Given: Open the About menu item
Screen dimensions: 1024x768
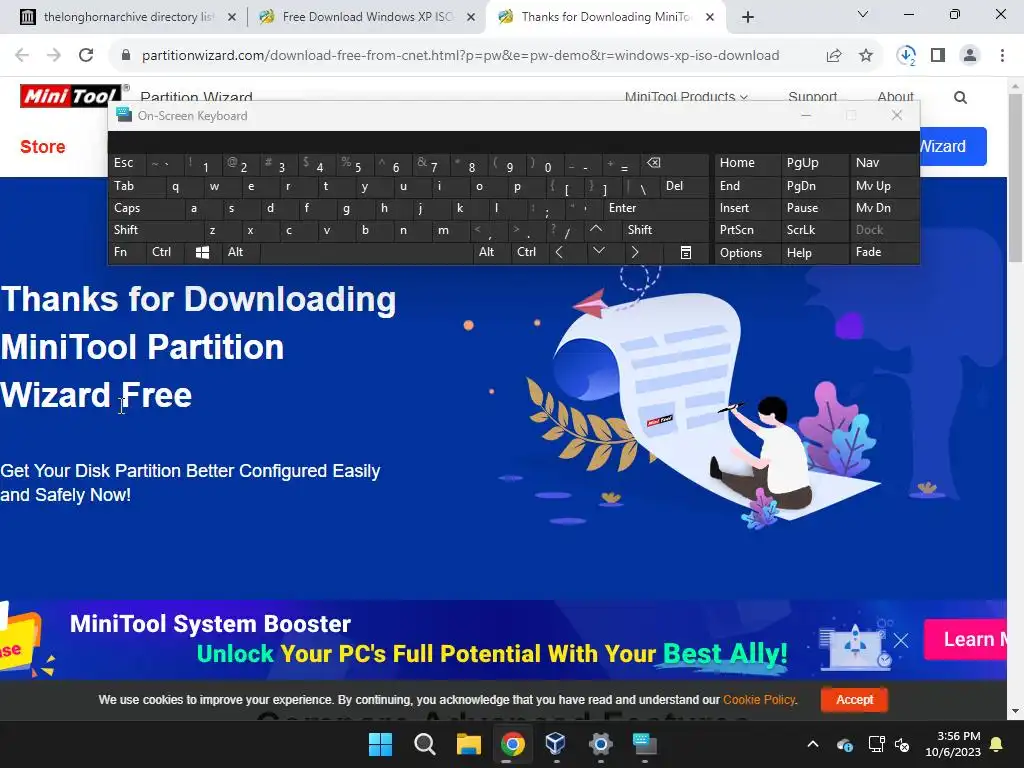Looking at the screenshot, I should pyautogui.click(x=895, y=97).
